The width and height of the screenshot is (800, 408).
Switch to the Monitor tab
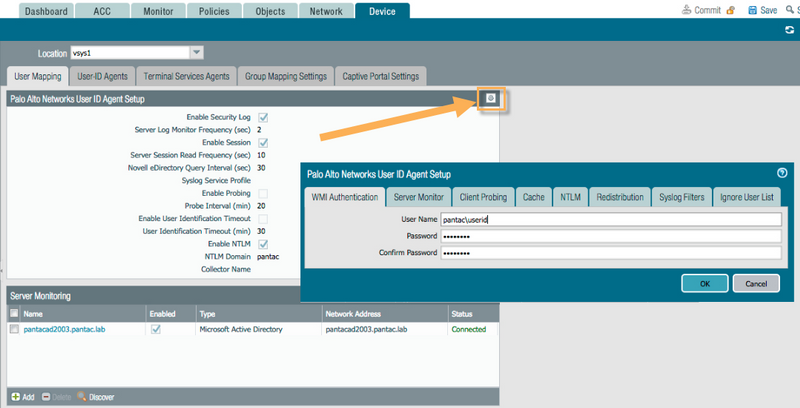(x=158, y=11)
